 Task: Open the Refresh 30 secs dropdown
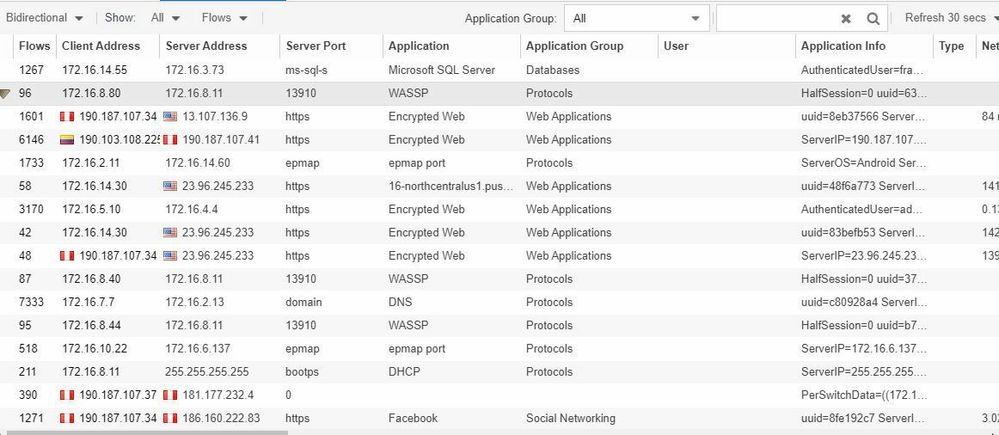tap(949, 18)
